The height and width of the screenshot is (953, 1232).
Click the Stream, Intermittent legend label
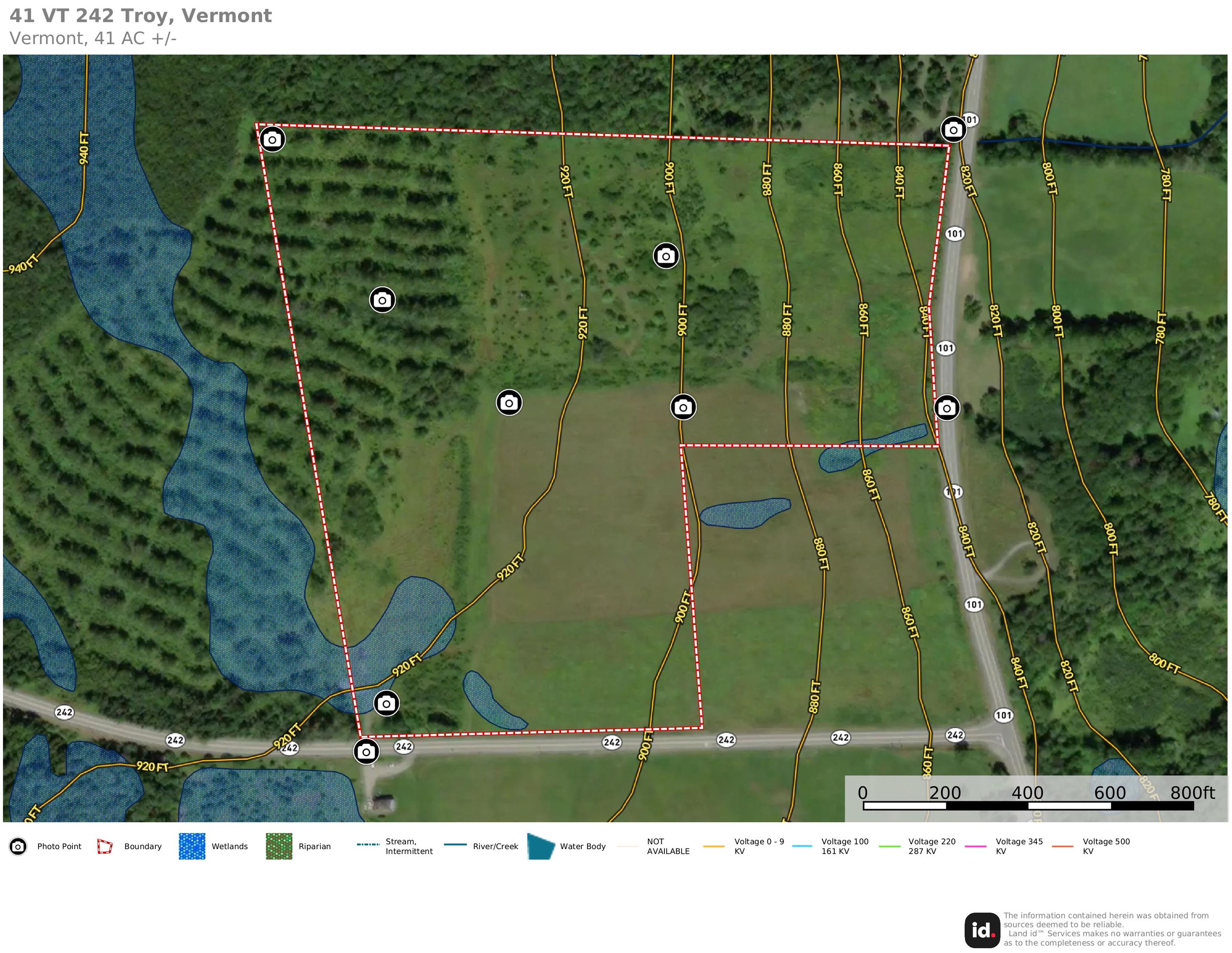pos(408,846)
